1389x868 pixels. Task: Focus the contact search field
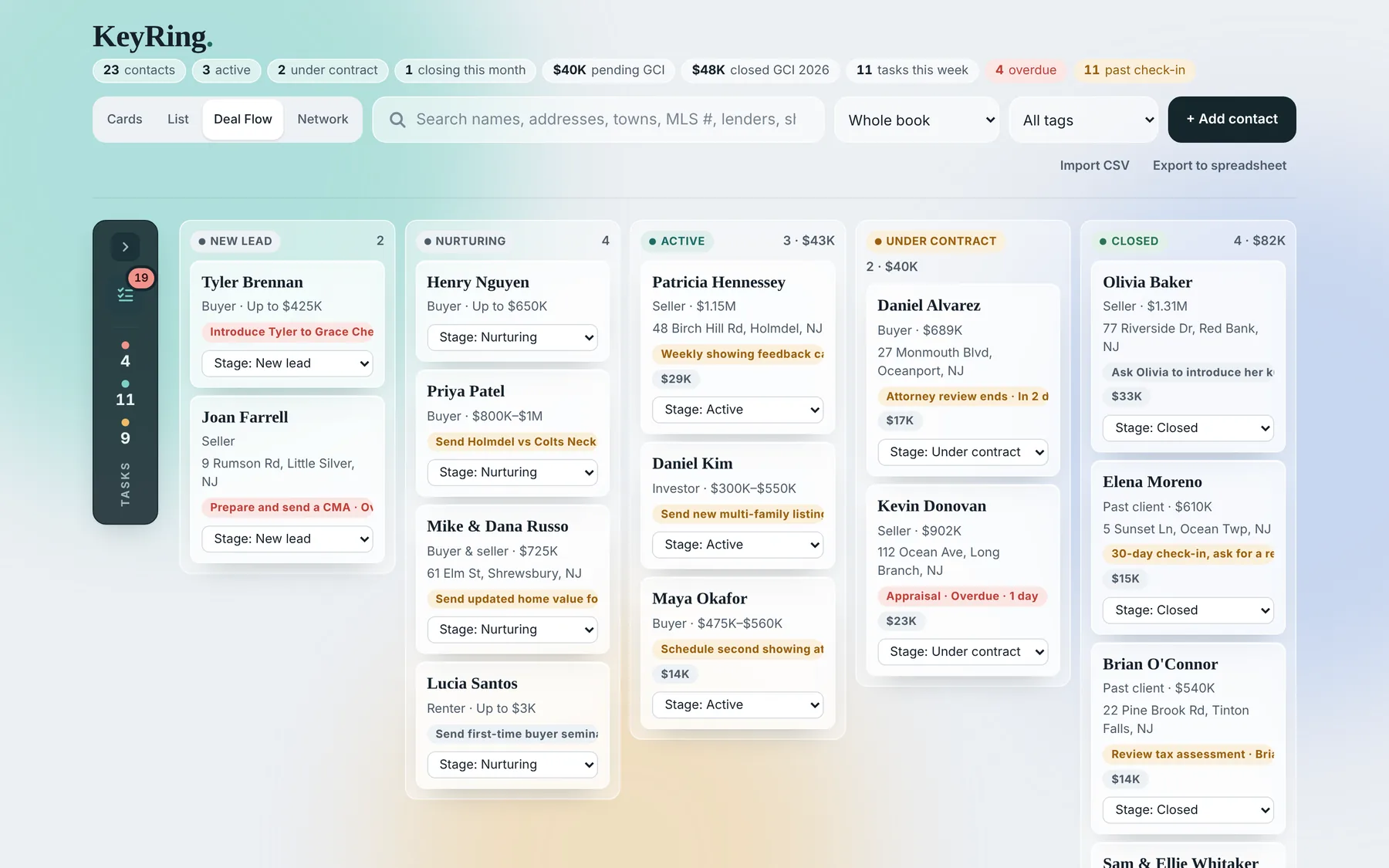599,120
